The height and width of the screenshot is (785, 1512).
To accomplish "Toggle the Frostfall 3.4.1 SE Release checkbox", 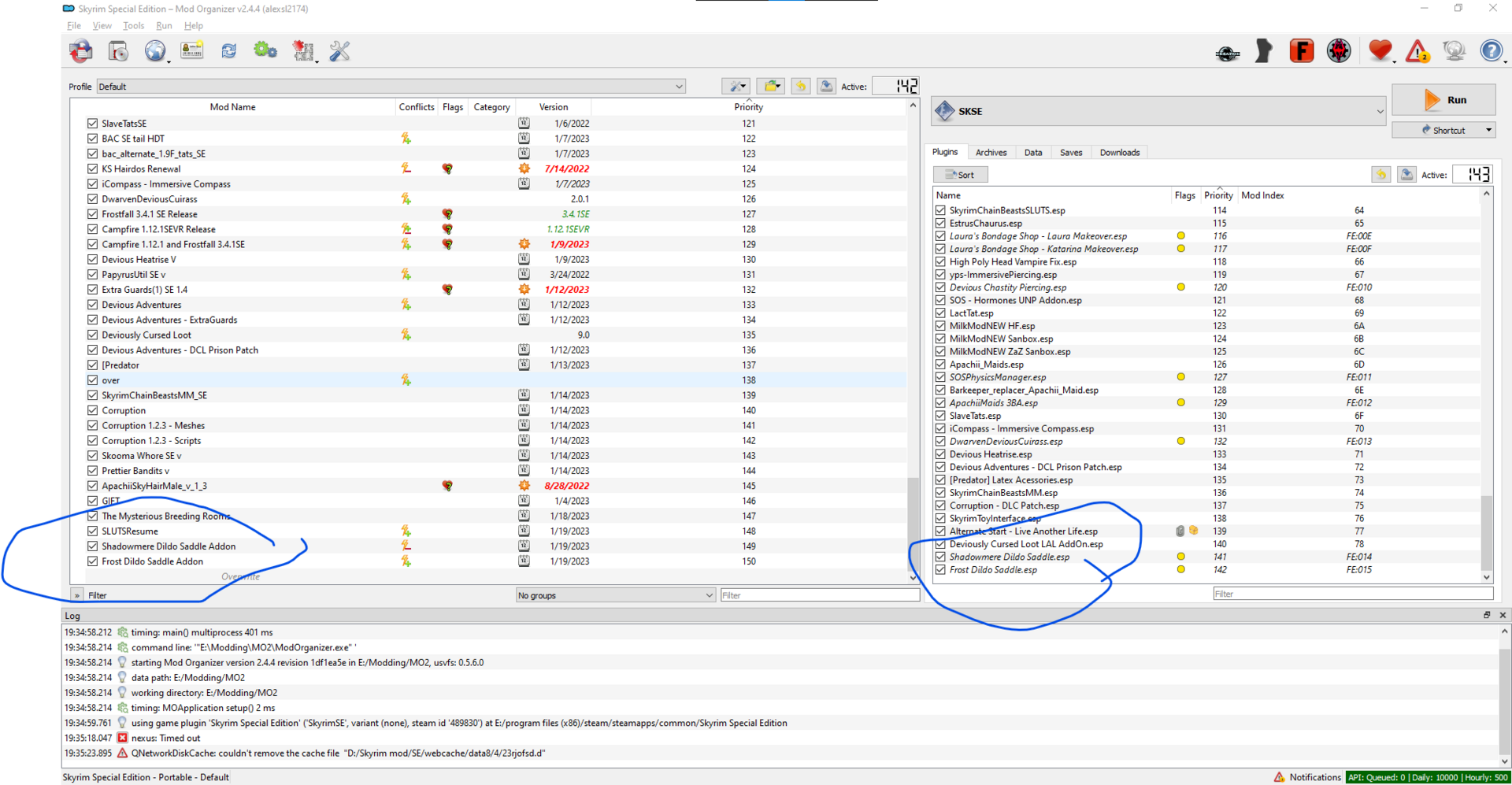I will [92, 214].
